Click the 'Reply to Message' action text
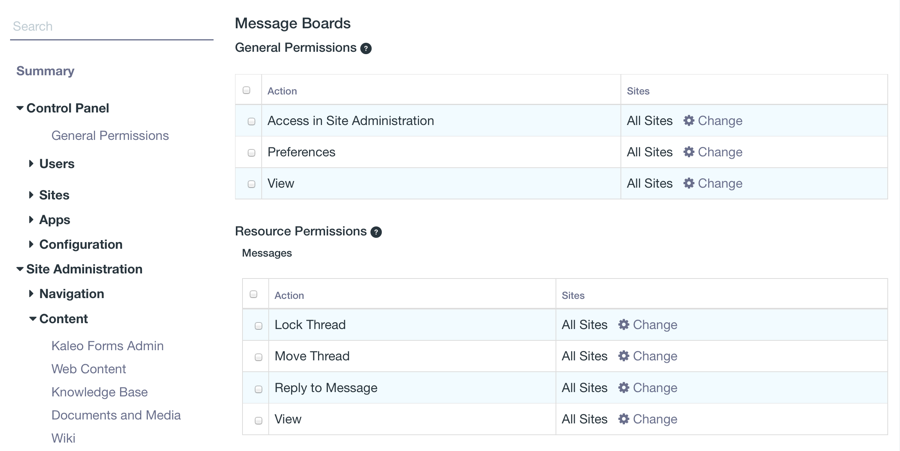Viewport: 900px width, 451px height. [x=326, y=388]
